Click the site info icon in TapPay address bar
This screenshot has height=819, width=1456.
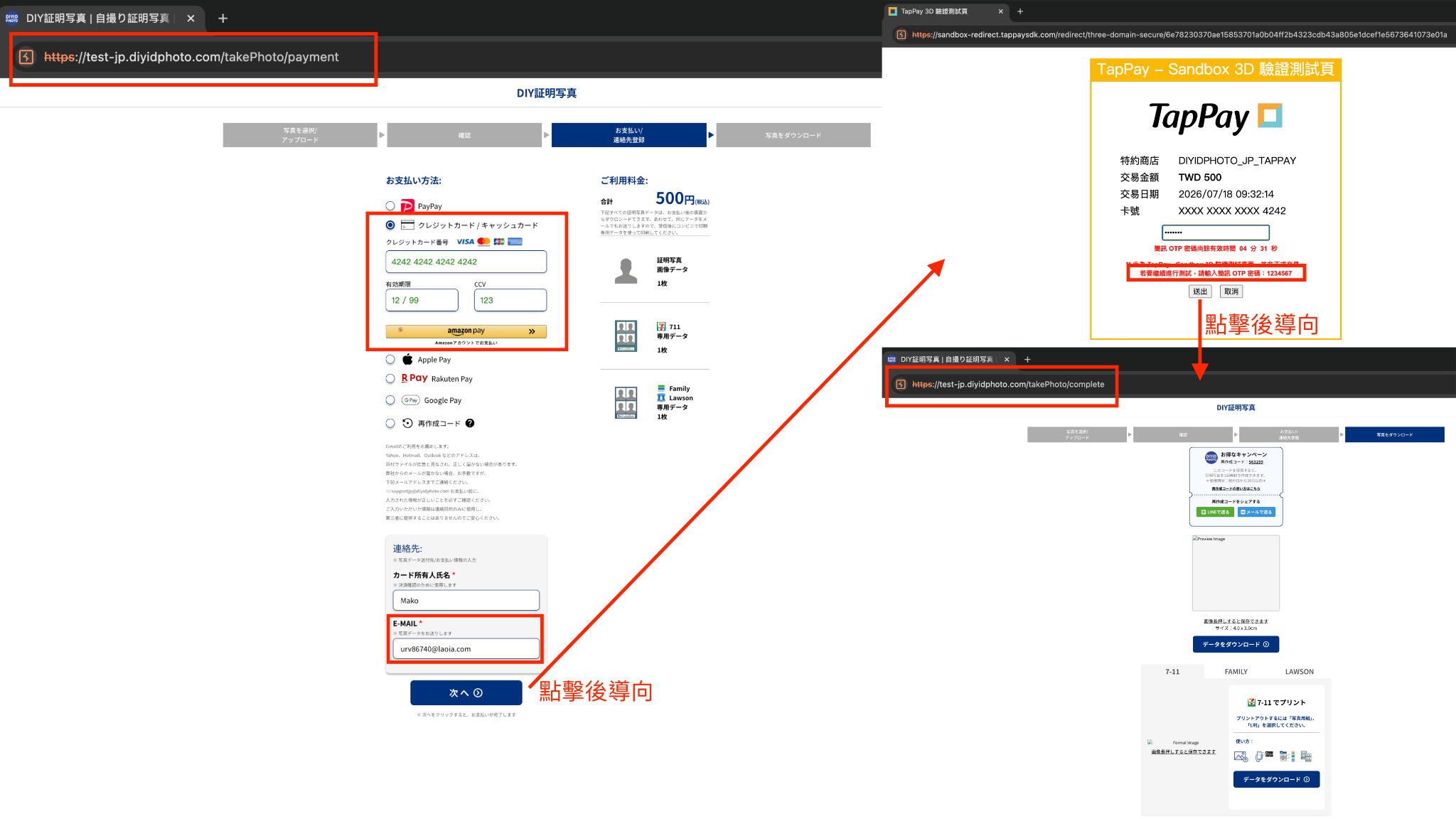point(901,35)
